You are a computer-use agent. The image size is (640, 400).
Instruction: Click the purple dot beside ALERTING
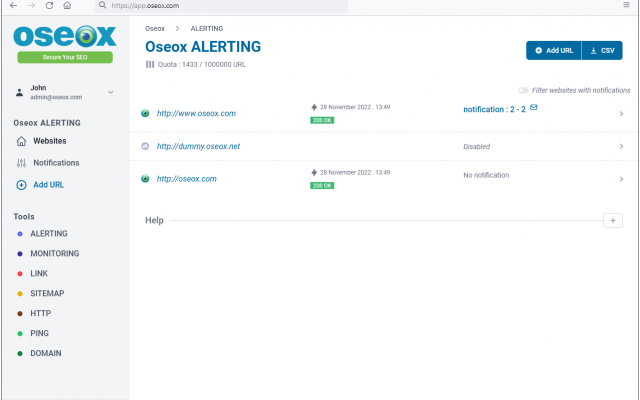pos(20,234)
